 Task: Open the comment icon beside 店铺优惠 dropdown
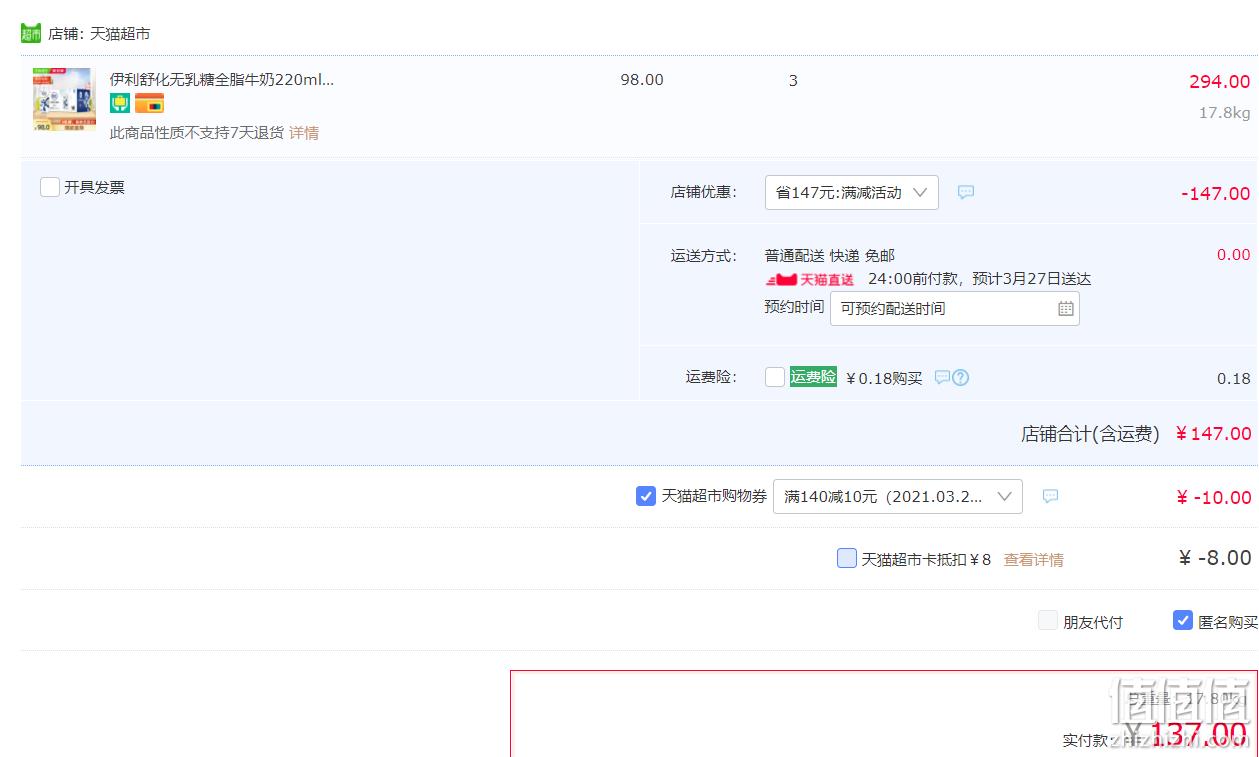966,192
